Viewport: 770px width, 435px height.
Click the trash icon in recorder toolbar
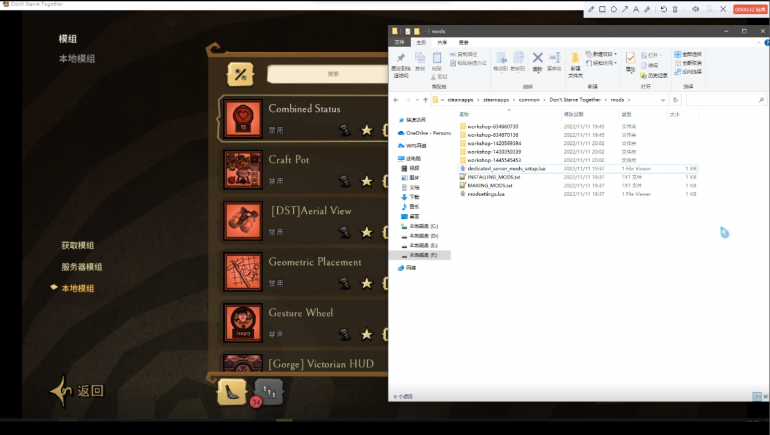point(675,9)
